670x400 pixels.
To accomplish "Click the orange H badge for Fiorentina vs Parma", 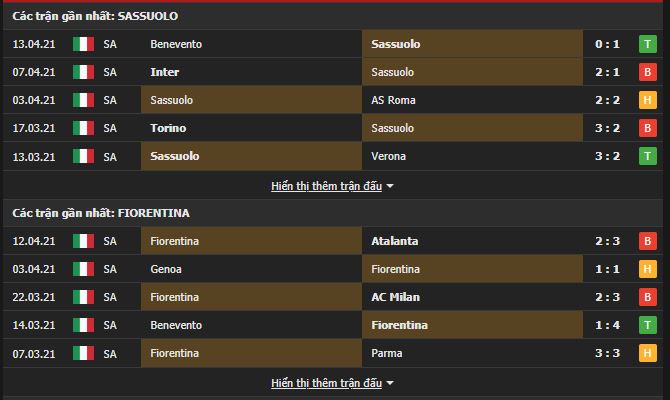I will (647, 353).
